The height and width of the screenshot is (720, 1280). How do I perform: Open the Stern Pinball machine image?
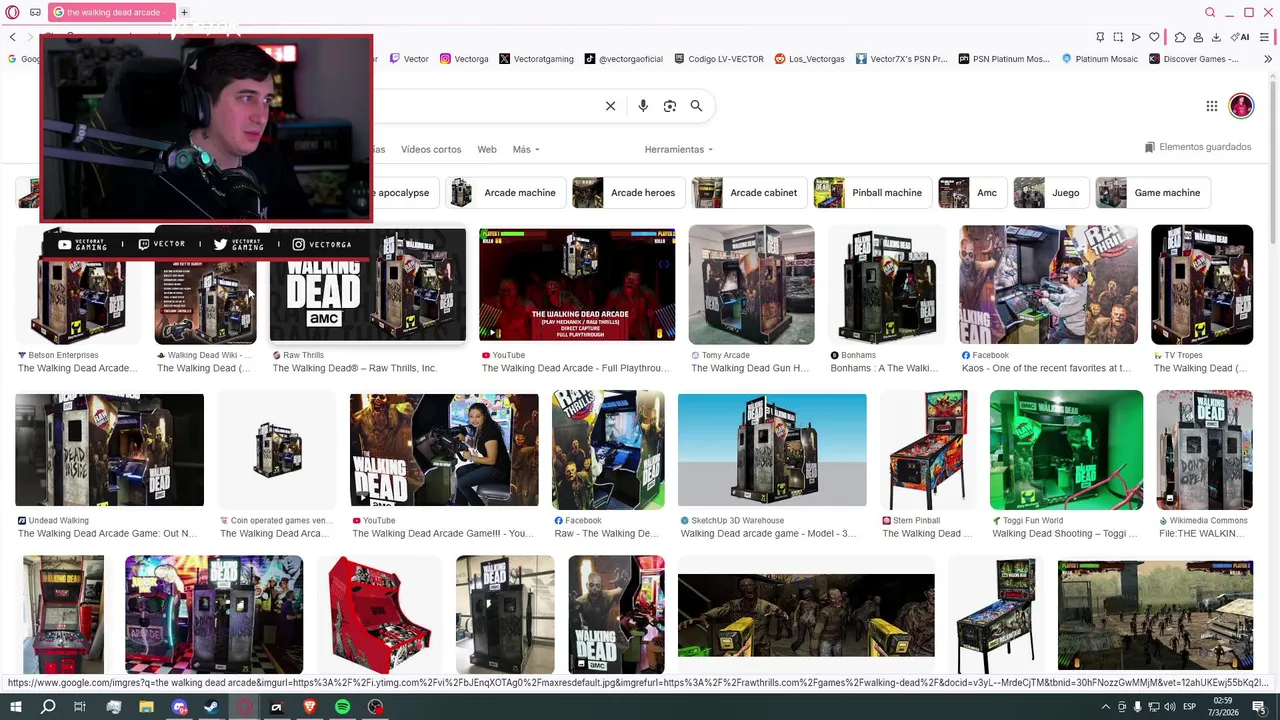click(x=927, y=450)
